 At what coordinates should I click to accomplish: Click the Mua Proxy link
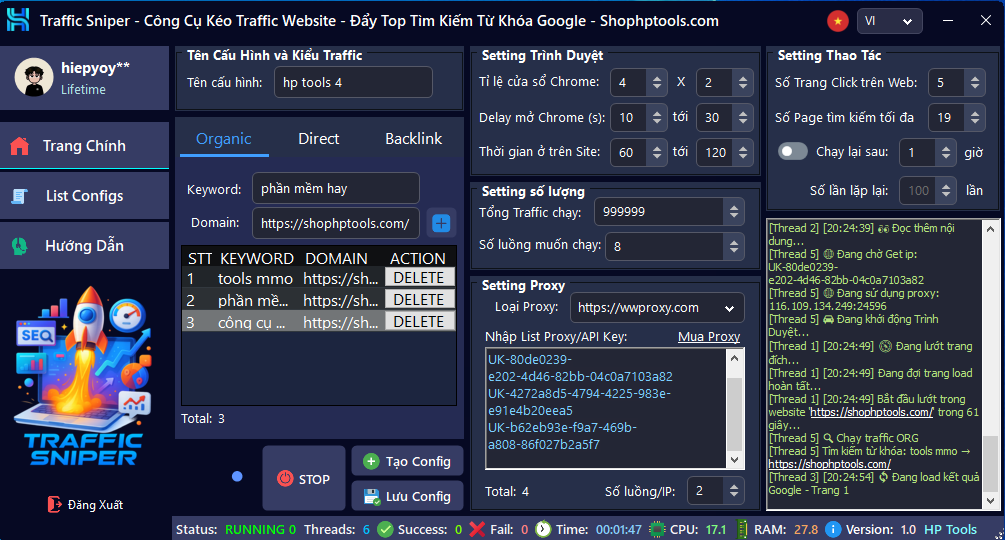[709, 336]
